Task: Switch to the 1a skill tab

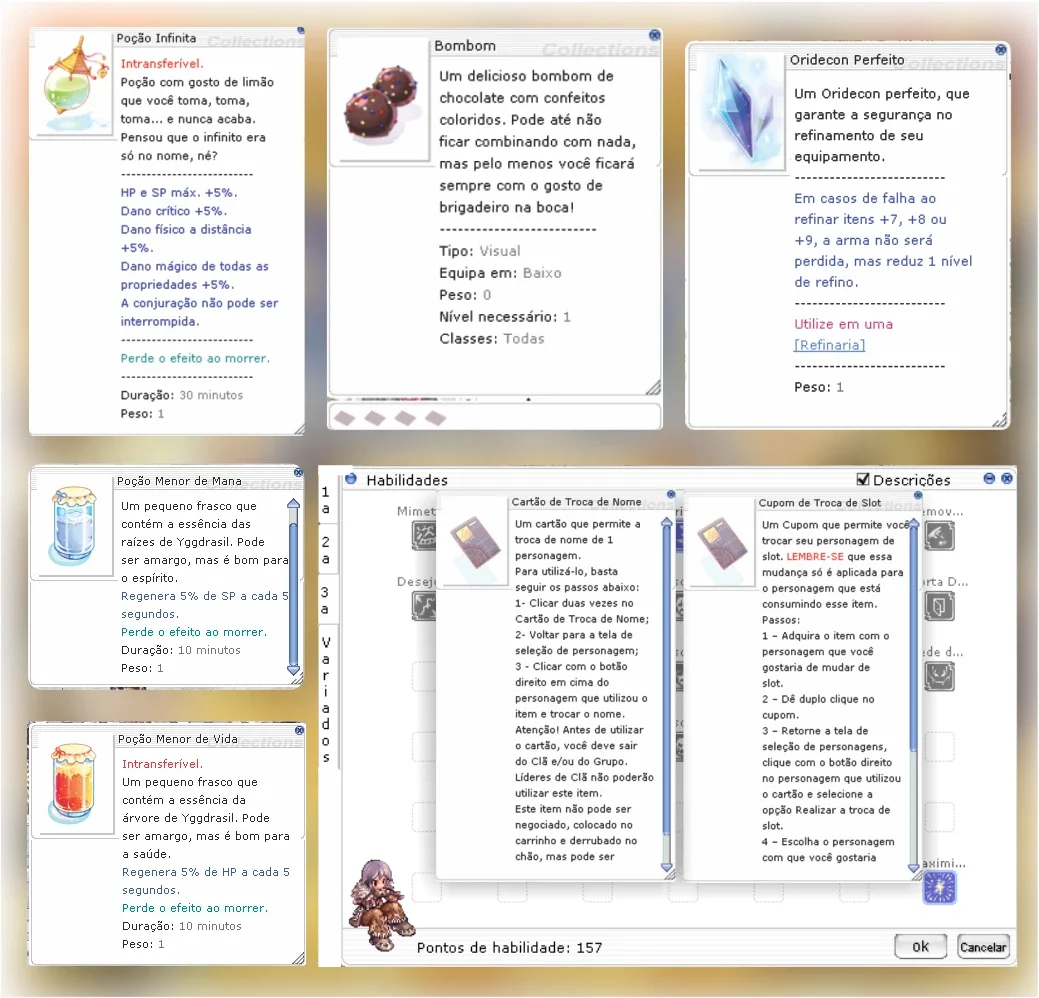Action: tap(325, 500)
